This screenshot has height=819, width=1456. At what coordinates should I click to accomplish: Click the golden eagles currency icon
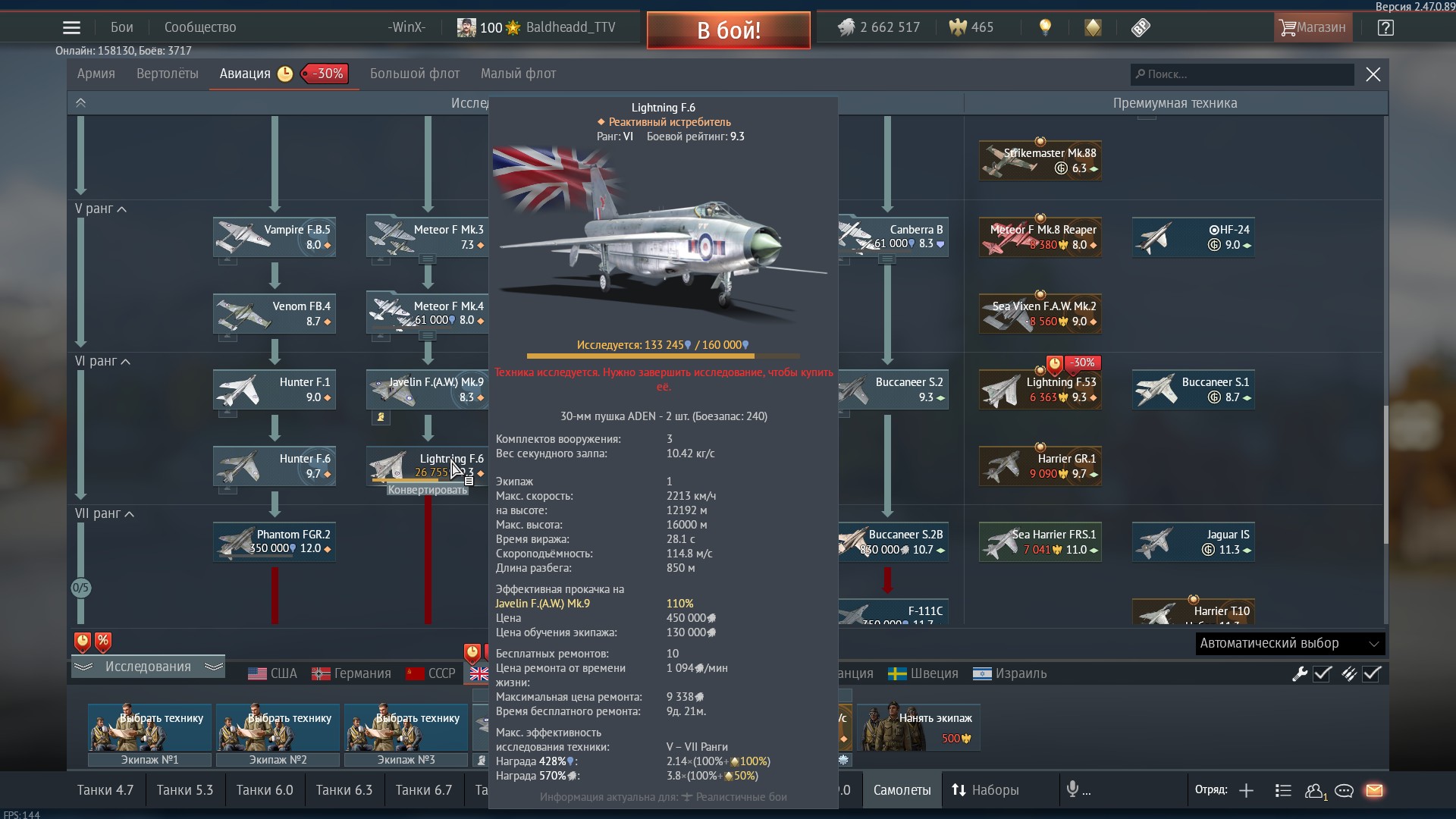(958, 27)
